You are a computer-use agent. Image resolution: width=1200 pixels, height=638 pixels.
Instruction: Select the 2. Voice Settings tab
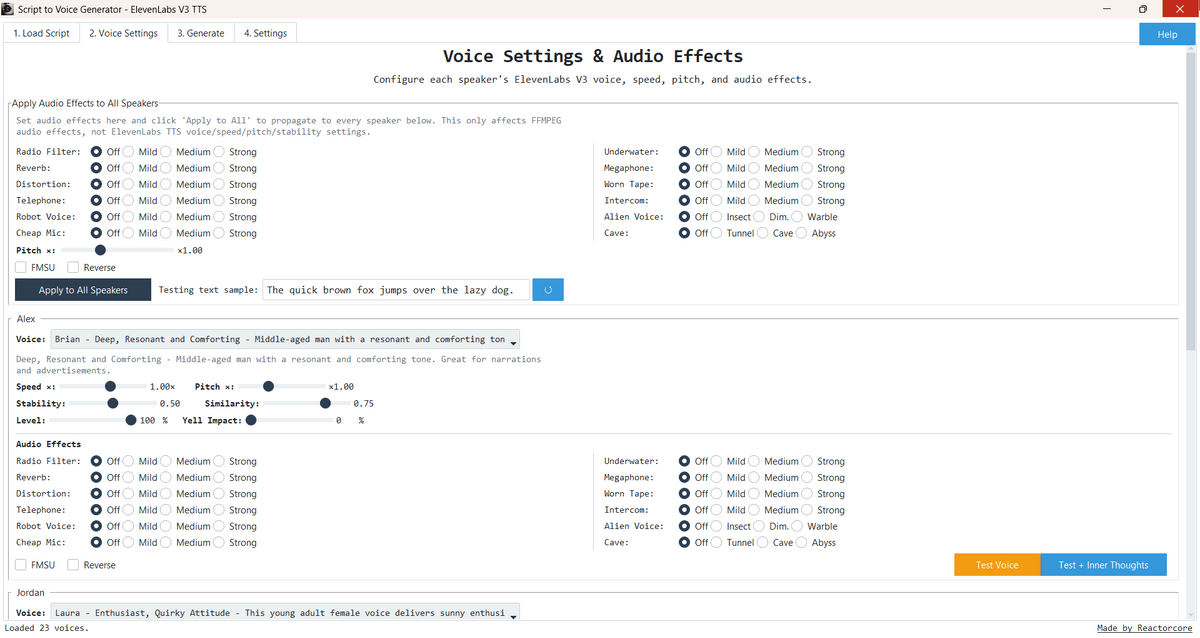(123, 33)
